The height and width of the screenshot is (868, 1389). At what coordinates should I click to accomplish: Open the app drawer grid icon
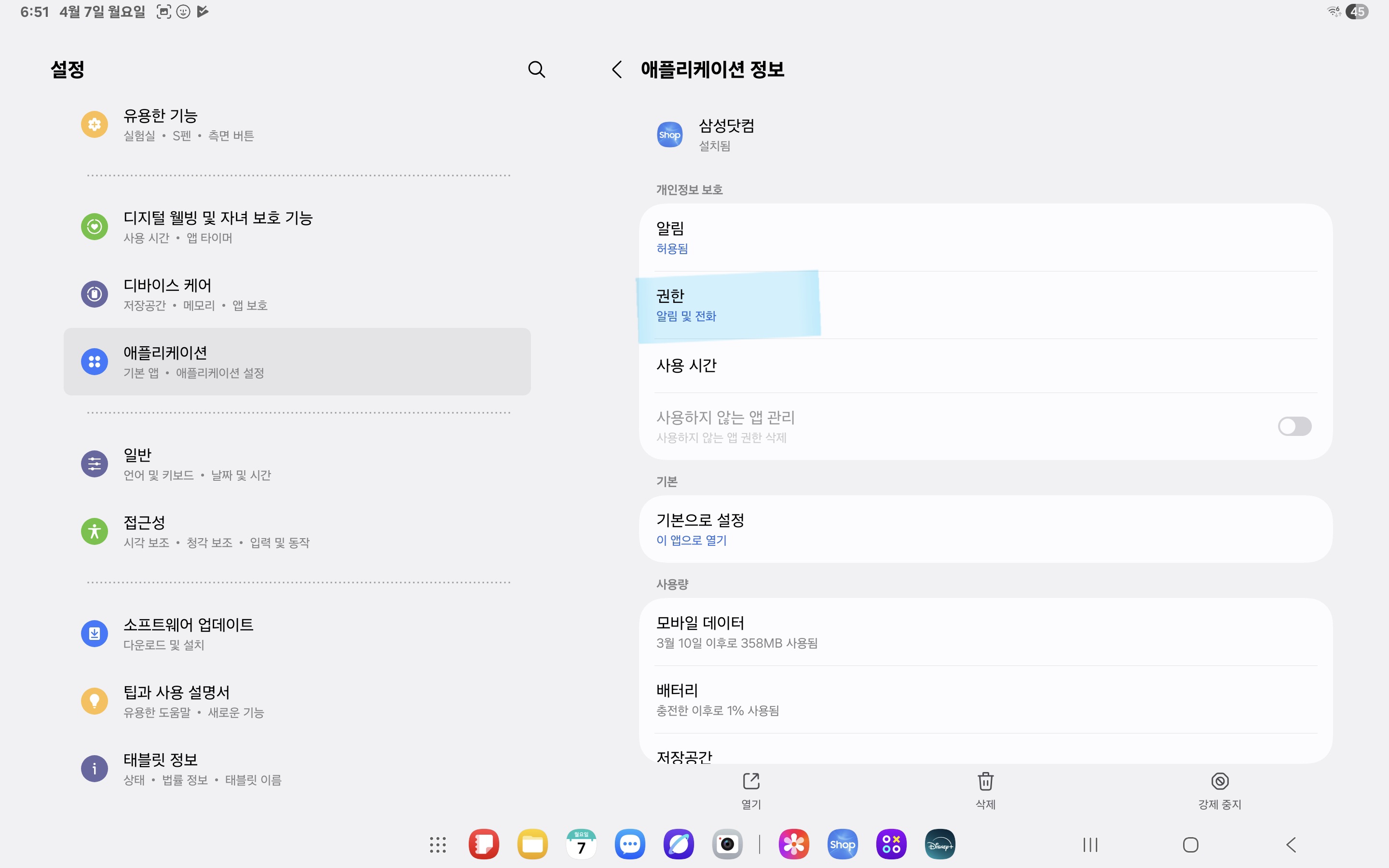(437, 844)
